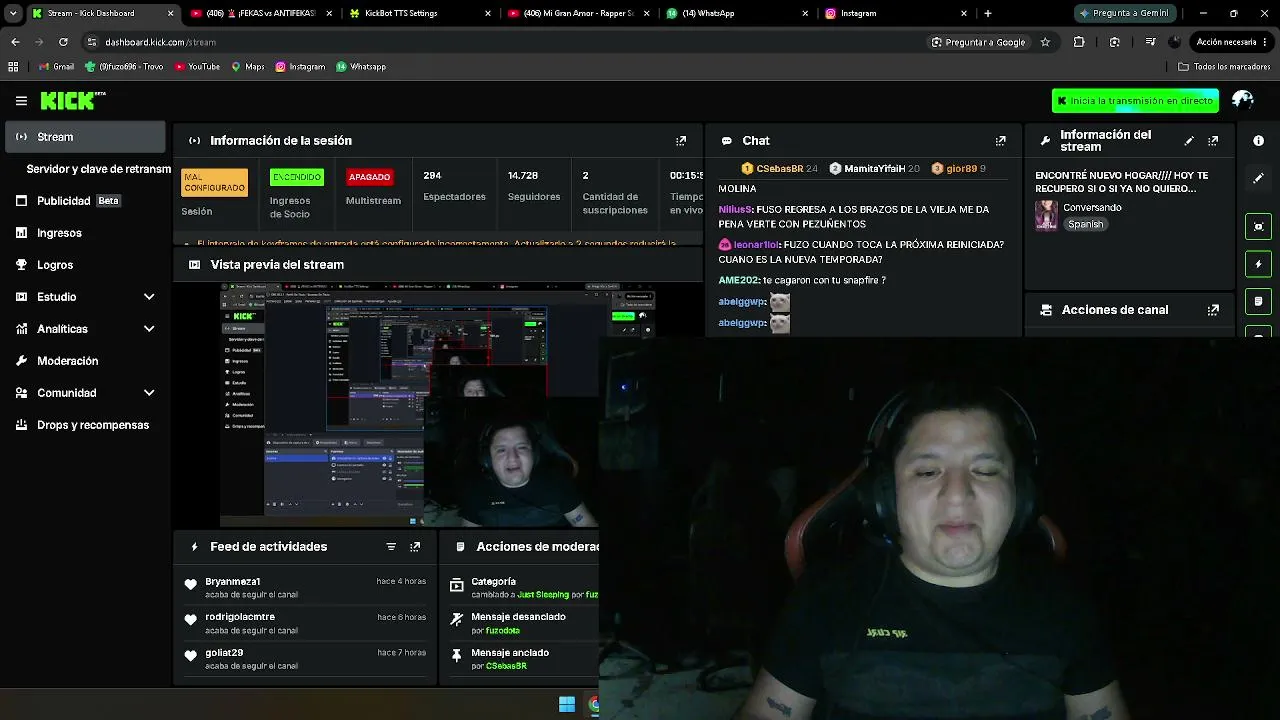Click the MAL CONFIGURADO session badge
Image resolution: width=1280 pixels, height=720 pixels.
coord(214,182)
